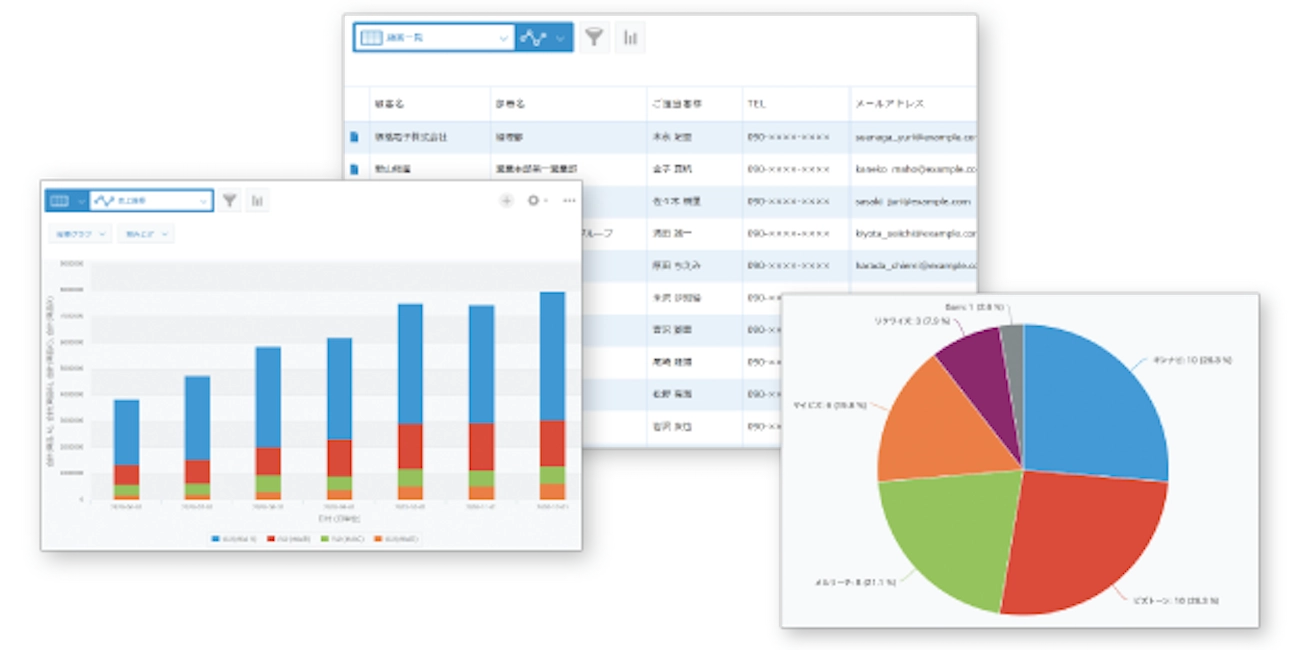
Task: Click the plus add record icon
Action: click(x=506, y=201)
